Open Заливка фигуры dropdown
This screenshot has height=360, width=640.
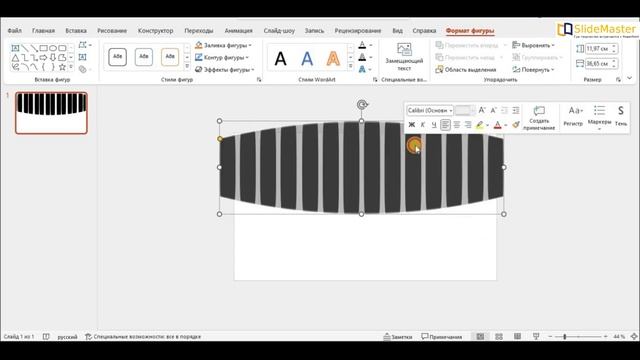coord(223,45)
